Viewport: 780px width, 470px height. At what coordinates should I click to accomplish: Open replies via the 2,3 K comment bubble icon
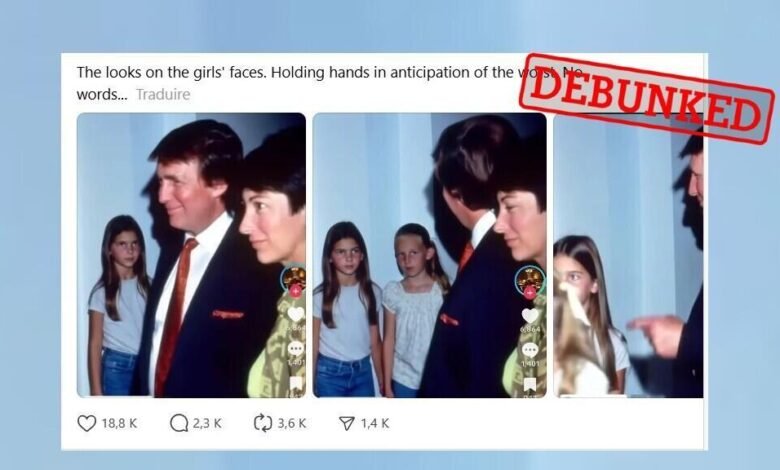179,423
